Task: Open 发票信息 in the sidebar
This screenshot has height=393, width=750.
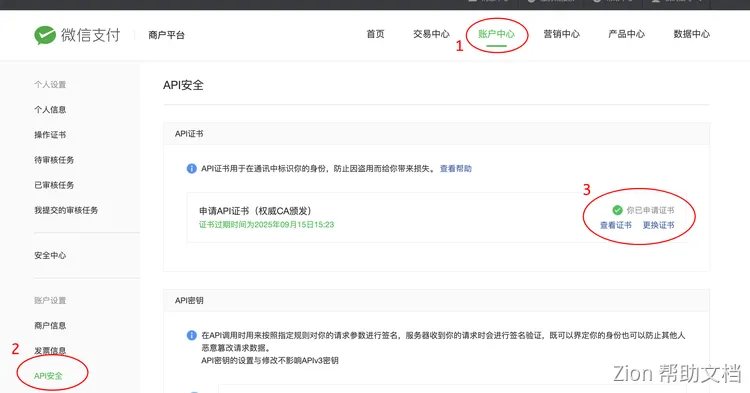Action: (50, 350)
